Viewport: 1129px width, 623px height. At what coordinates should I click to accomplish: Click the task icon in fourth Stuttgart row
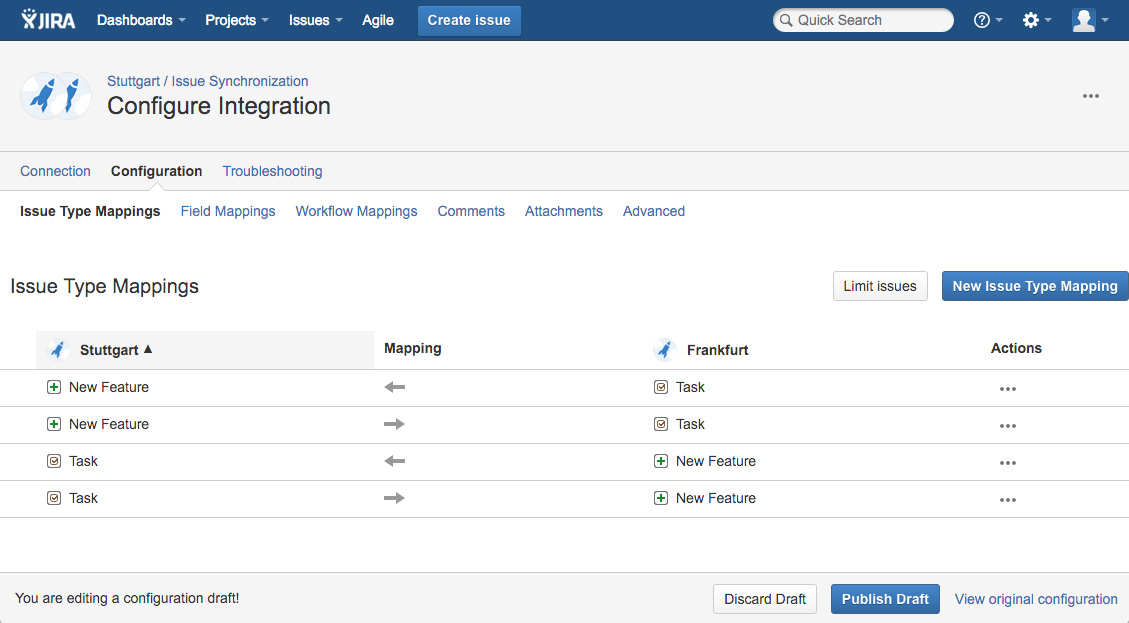54,498
